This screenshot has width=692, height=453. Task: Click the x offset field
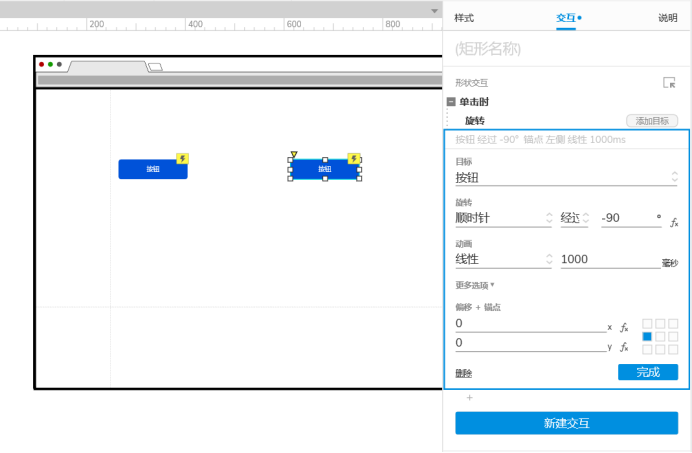(x=531, y=324)
